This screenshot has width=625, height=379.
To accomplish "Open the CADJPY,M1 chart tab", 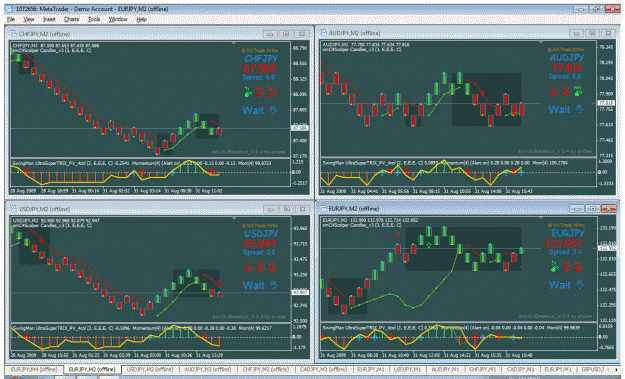I will tap(521, 369).
